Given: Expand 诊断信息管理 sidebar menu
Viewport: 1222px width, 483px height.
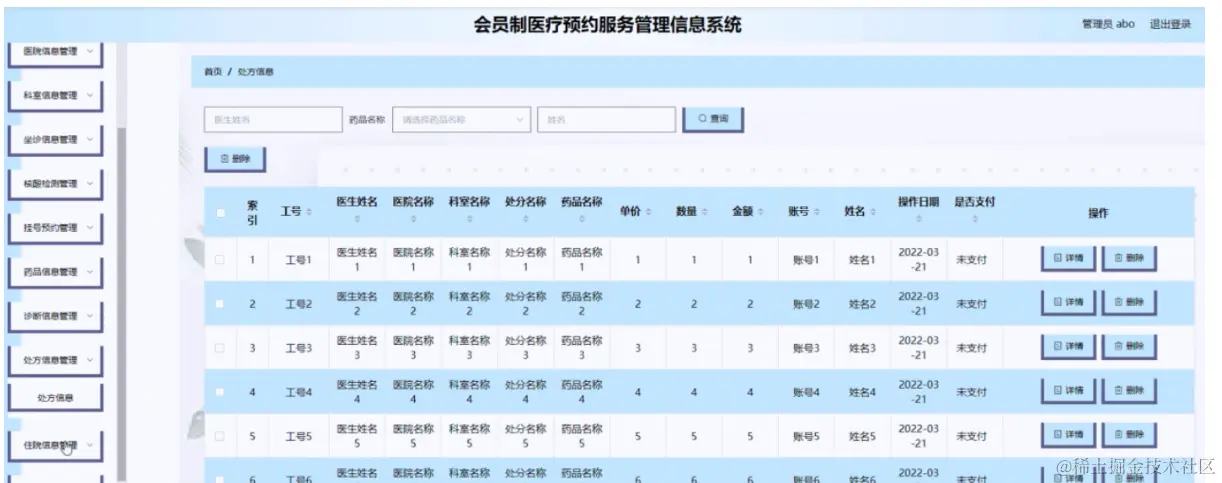Looking at the screenshot, I should [x=56, y=316].
